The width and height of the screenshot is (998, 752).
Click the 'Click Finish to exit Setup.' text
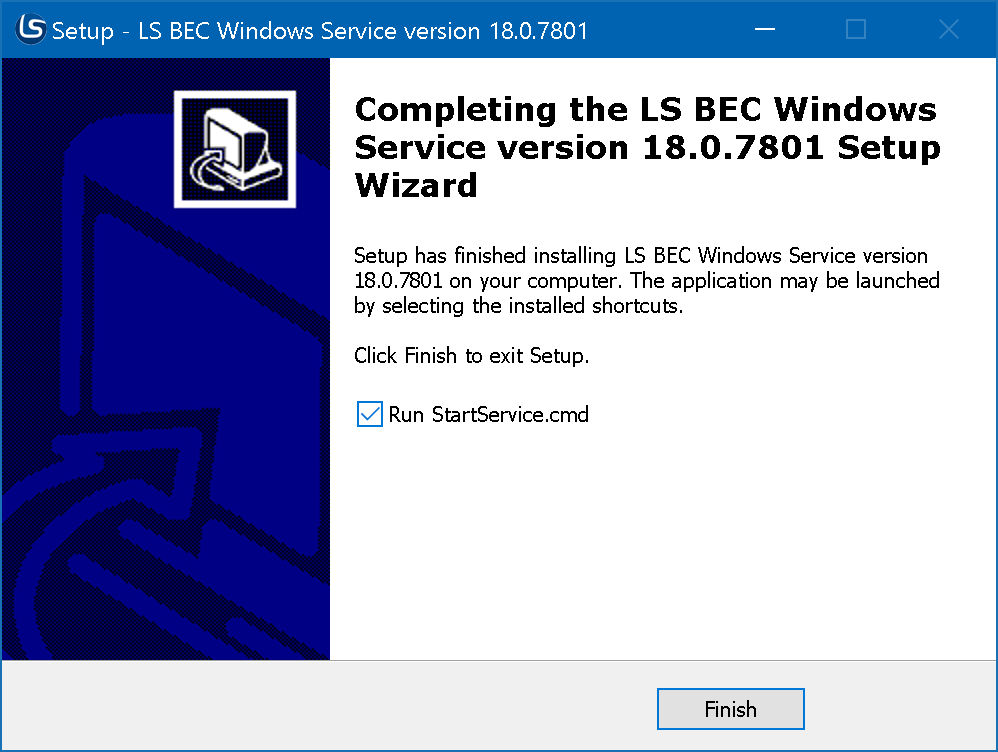point(471,355)
